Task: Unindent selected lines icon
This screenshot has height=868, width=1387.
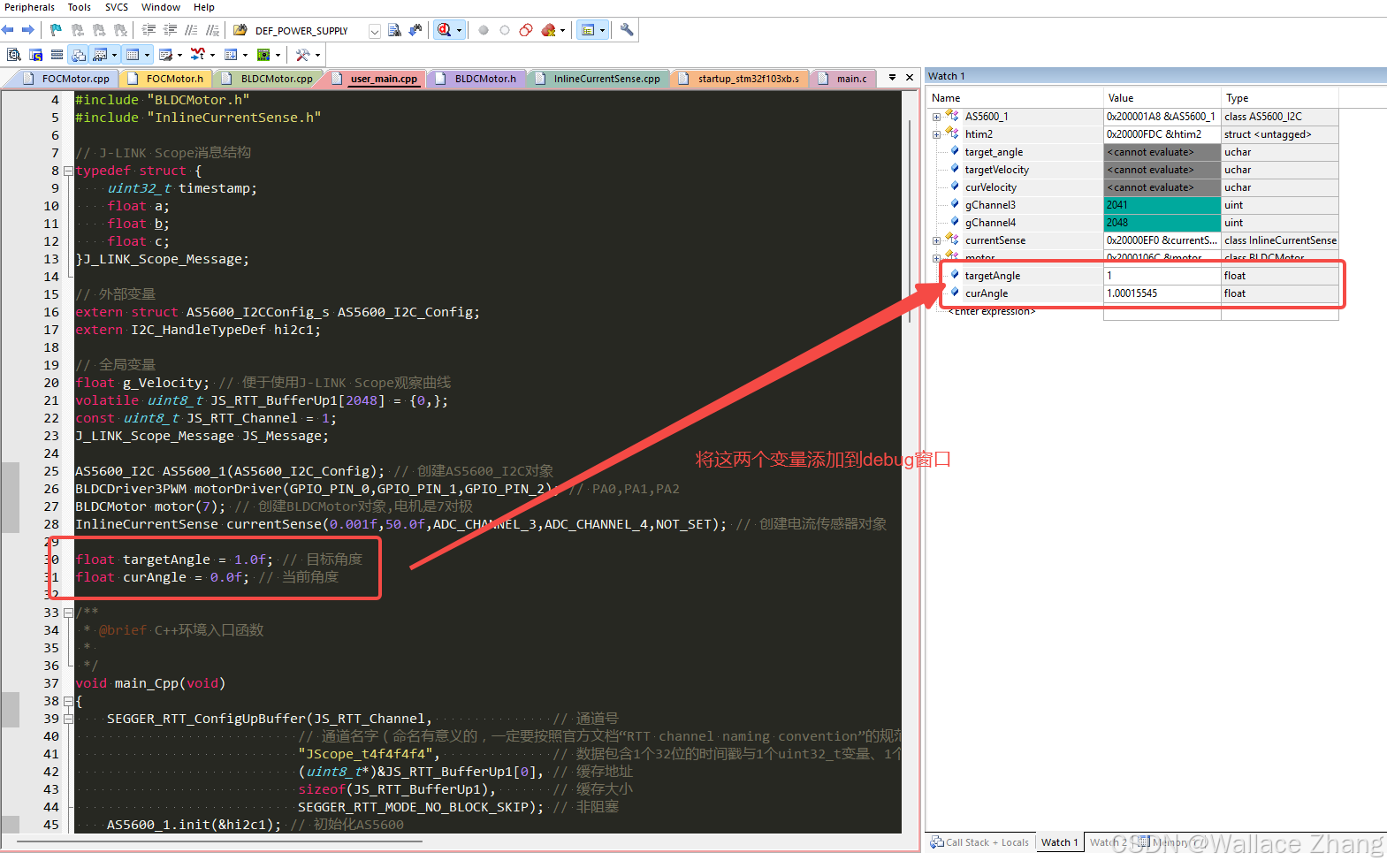Action: pyautogui.click(x=170, y=30)
